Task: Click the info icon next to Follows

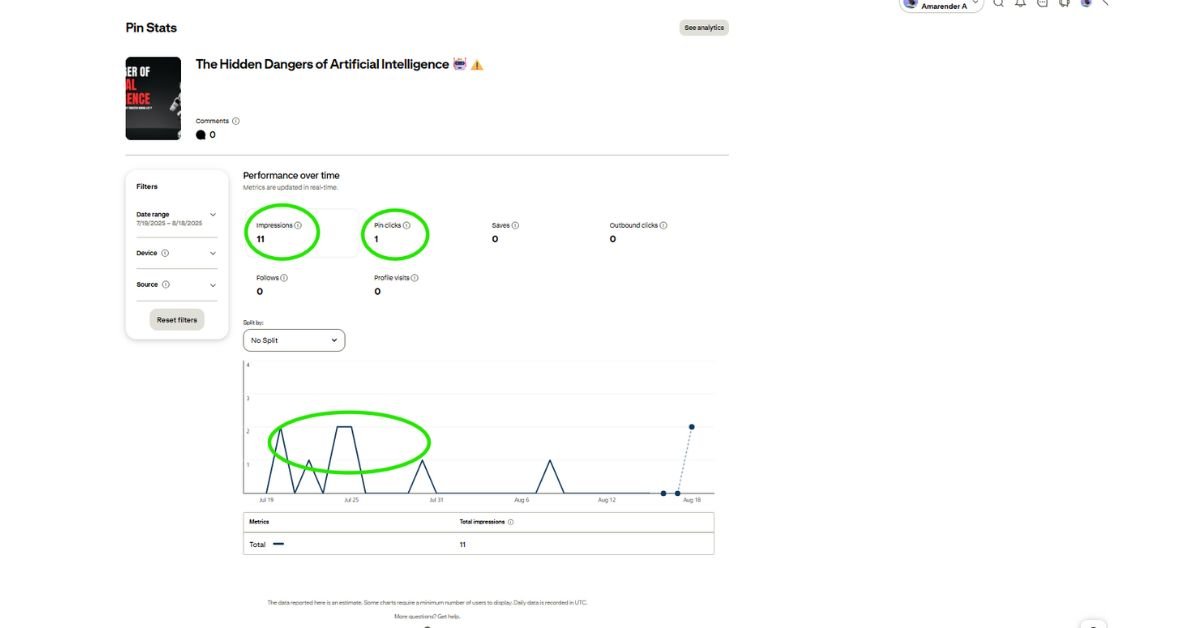Action: pyautogui.click(x=284, y=278)
